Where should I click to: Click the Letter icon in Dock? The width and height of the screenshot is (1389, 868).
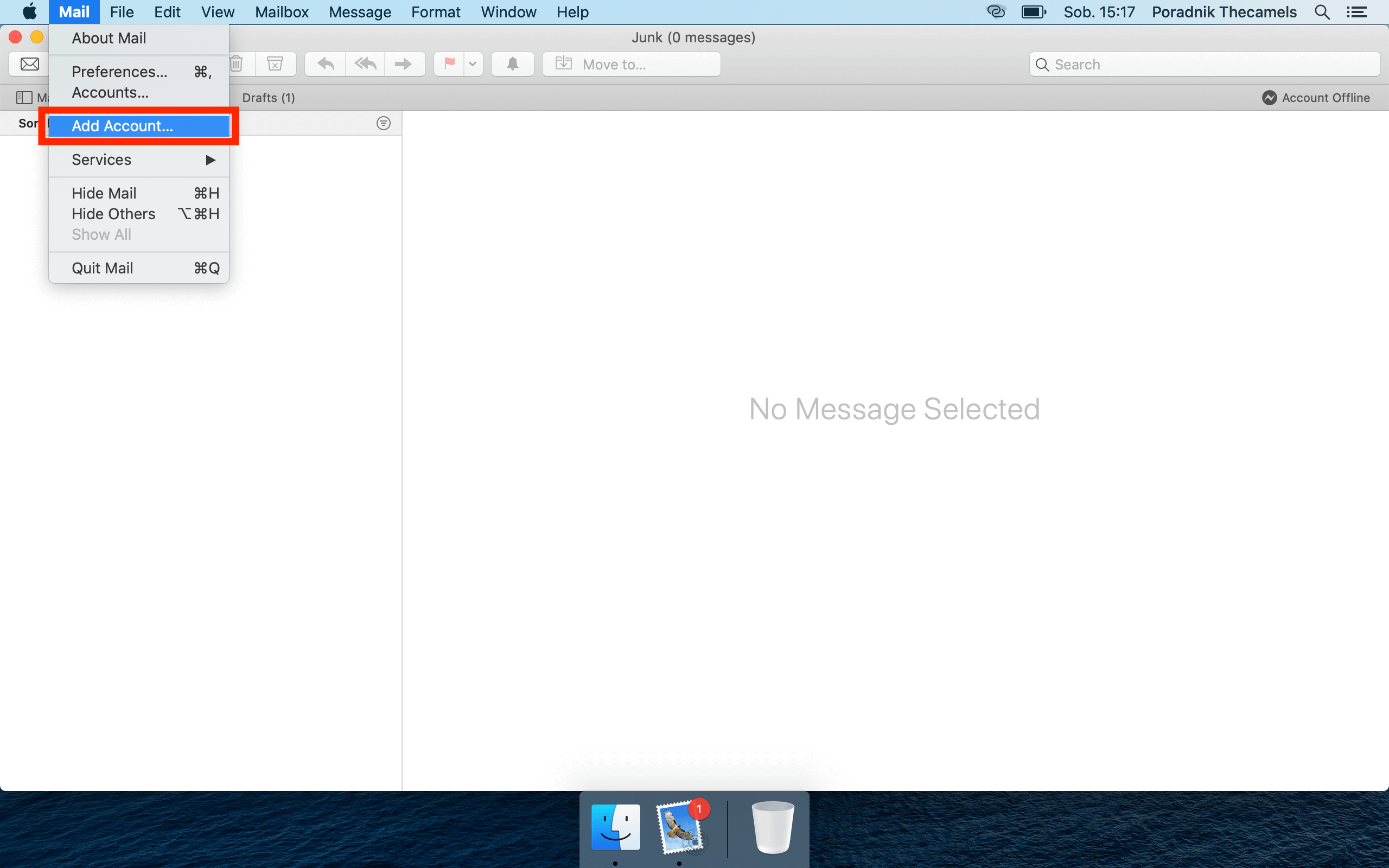(680, 824)
